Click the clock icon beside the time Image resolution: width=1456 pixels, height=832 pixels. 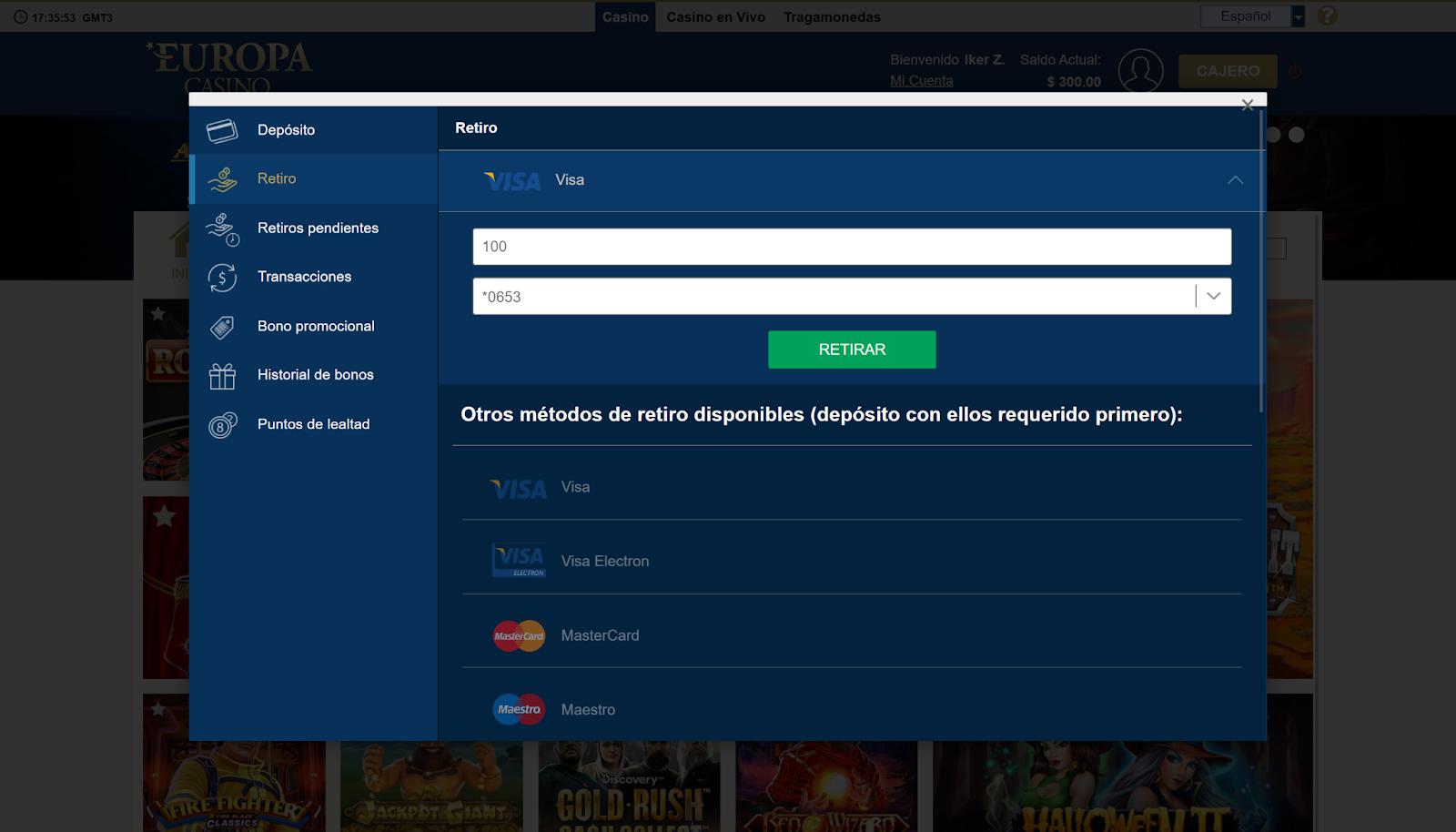coord(20,17)
